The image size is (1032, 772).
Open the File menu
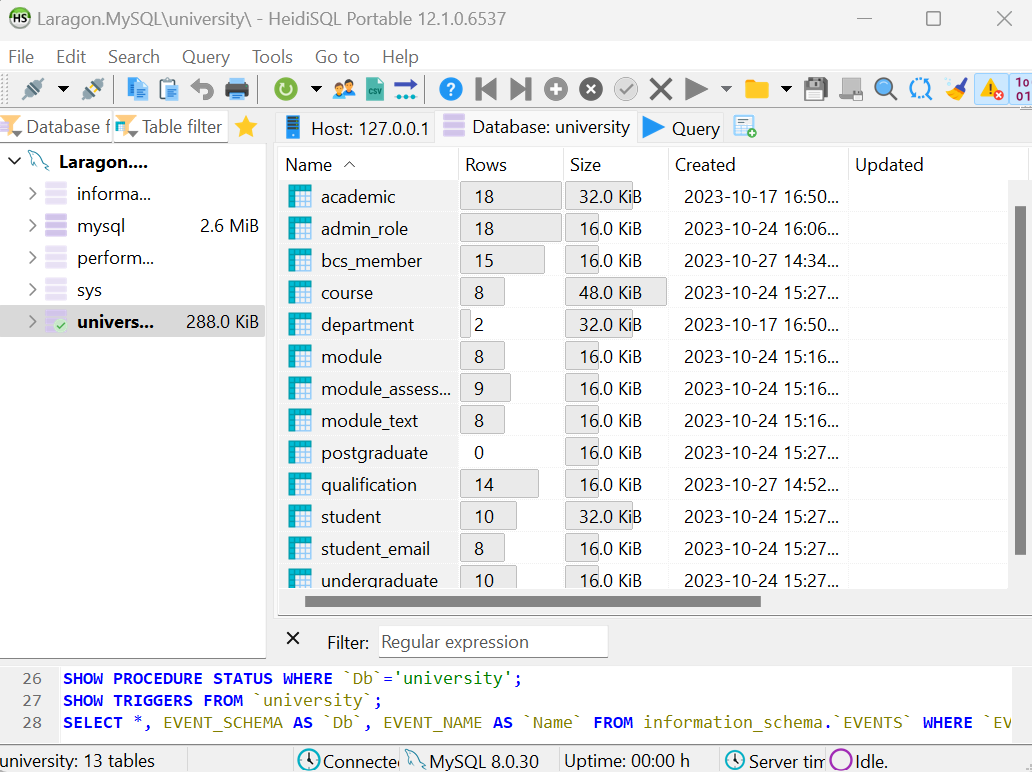[21, 57]
